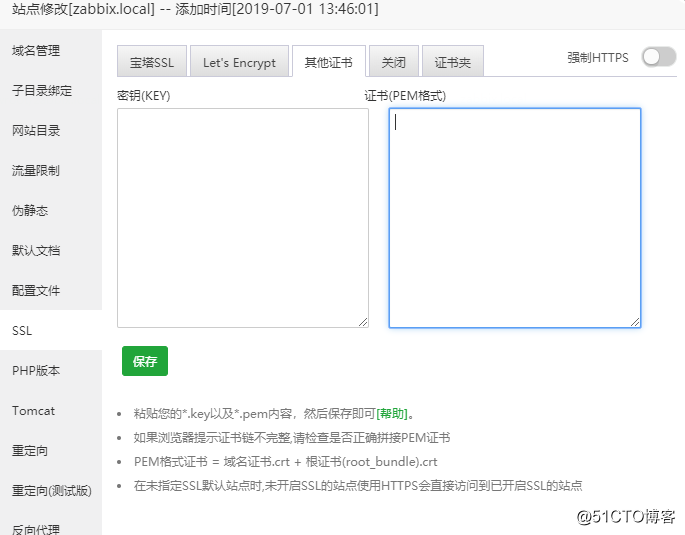
Task: Grab the KEY text area resize handle
Action: pyautogui.click(x=363, y=322)
